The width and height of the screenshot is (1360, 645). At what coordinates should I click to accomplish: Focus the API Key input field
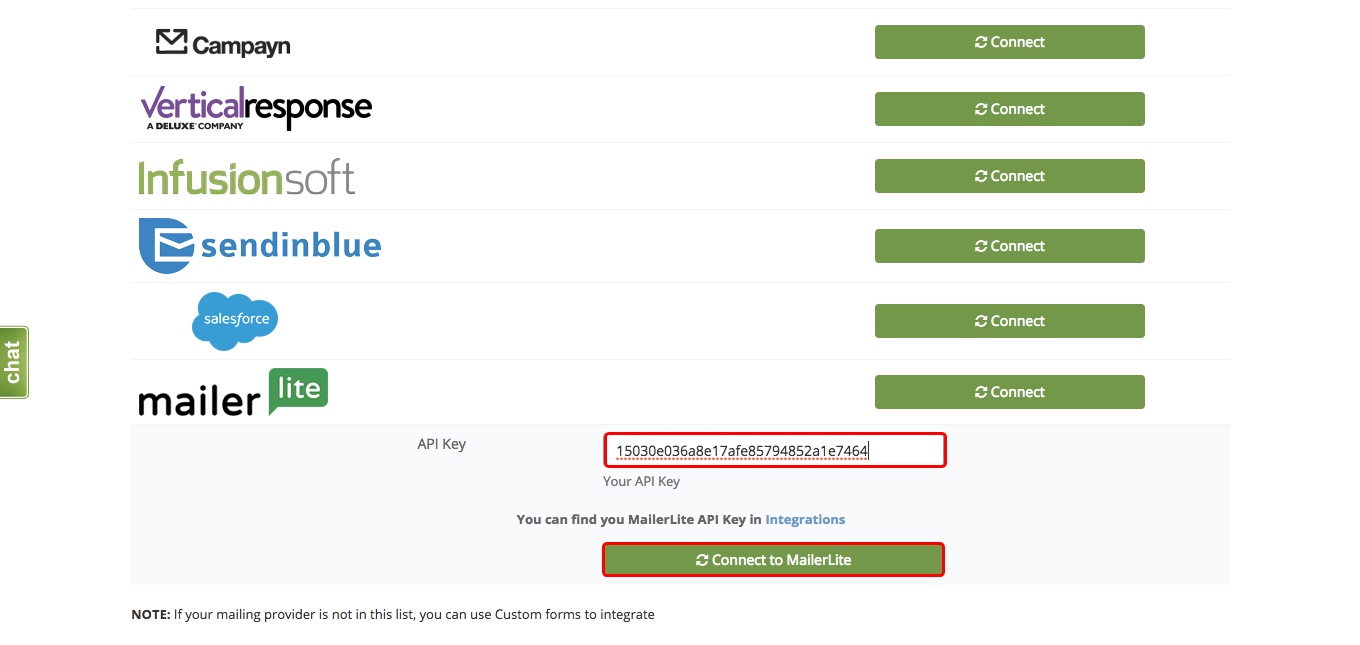[775, 450]
